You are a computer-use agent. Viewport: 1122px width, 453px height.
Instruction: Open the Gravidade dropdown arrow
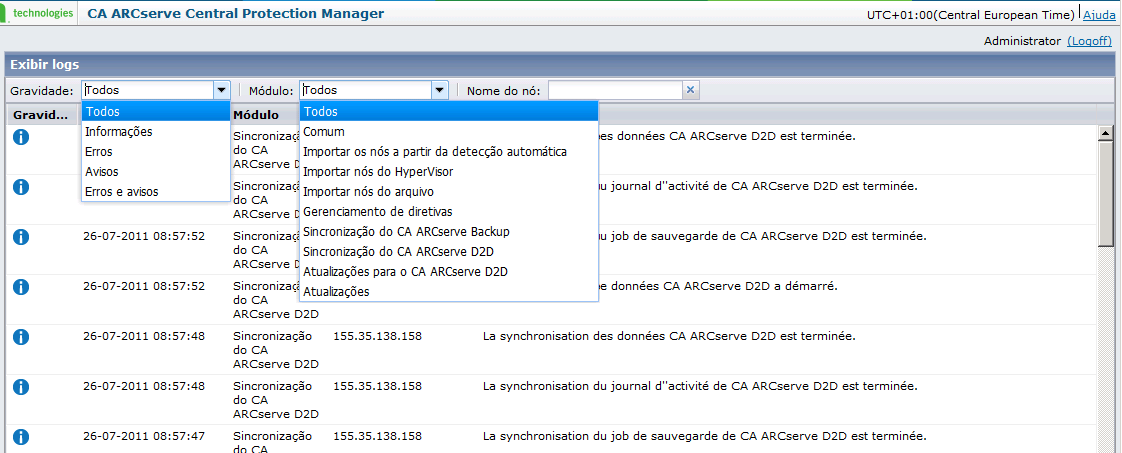(x=222, y=90)
